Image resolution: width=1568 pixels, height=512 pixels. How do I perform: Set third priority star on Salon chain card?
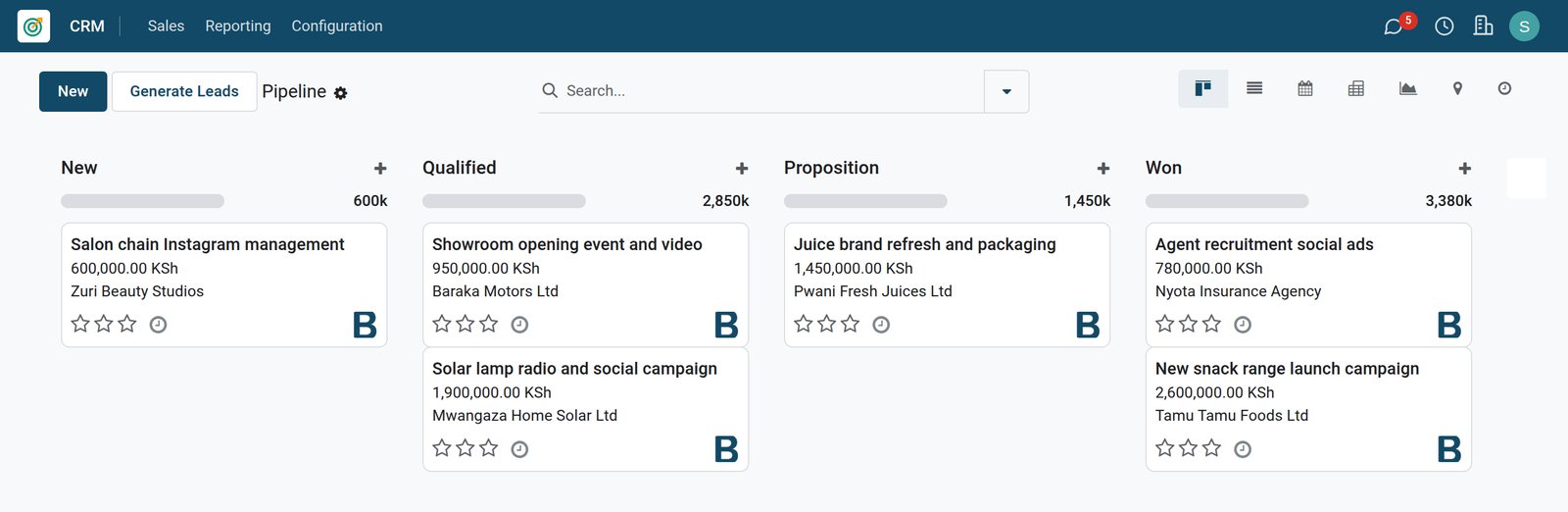tap(127, 324)
